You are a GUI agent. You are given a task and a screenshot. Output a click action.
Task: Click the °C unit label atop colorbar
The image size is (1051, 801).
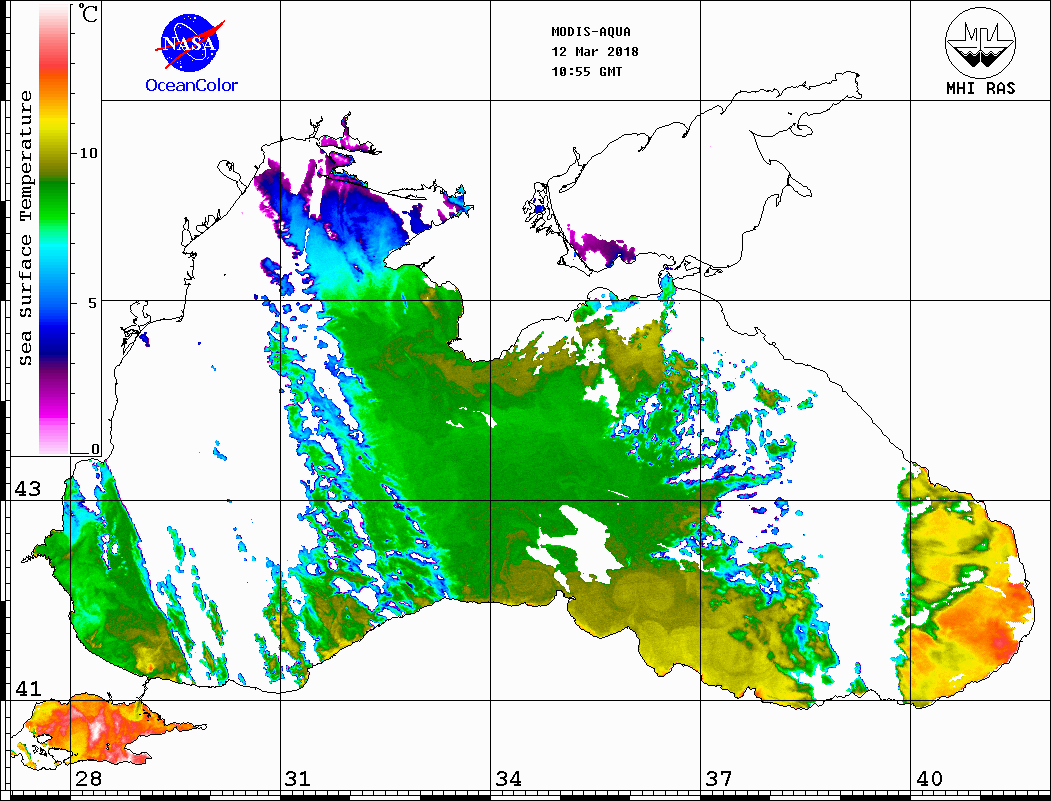[x=88, y=13]
